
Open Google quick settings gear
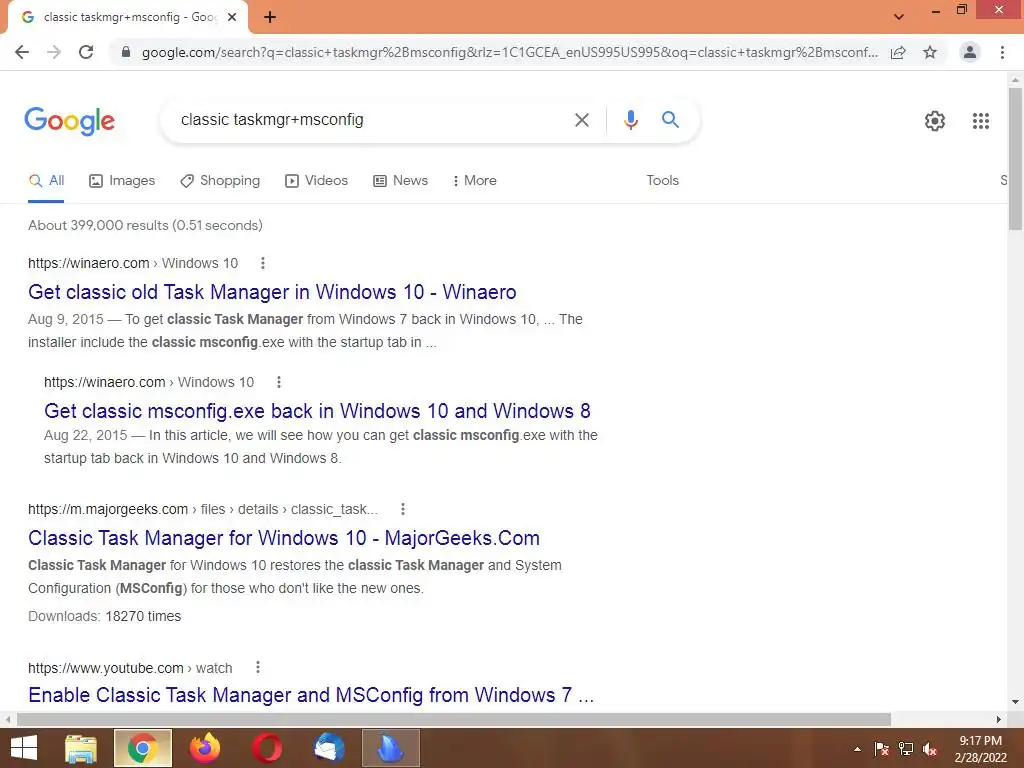click(x=935, y=121)
